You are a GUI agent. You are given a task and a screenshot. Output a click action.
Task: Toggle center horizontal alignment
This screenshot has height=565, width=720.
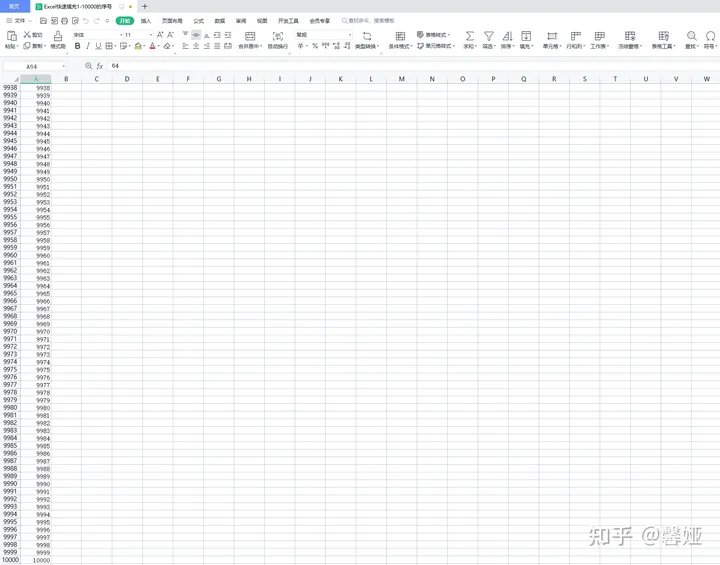click(x=196, y=46)
